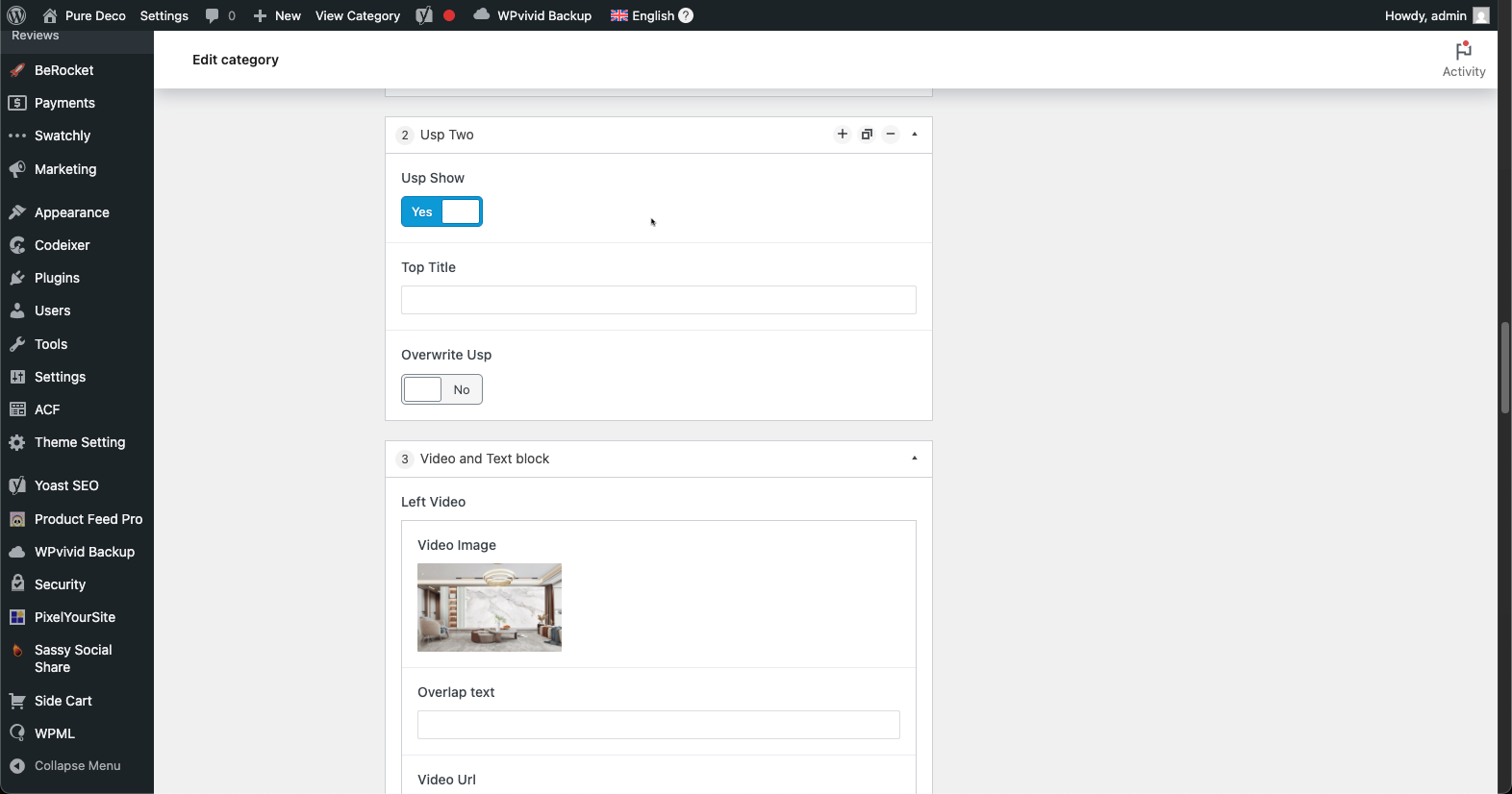
Task: Select the Video Image thumbnail
Action: (x=490, y=608)
